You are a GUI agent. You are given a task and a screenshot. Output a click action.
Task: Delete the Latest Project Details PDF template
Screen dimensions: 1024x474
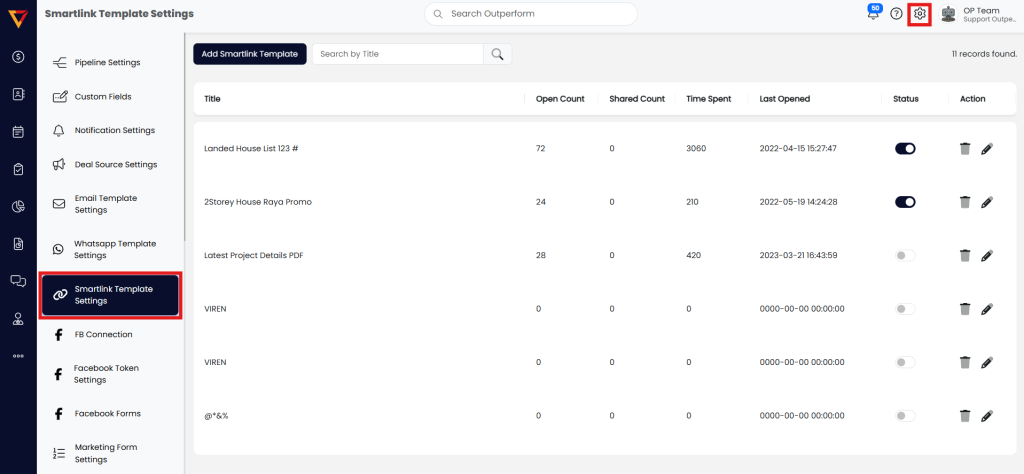pyautogui.click(x=965, y=256)
